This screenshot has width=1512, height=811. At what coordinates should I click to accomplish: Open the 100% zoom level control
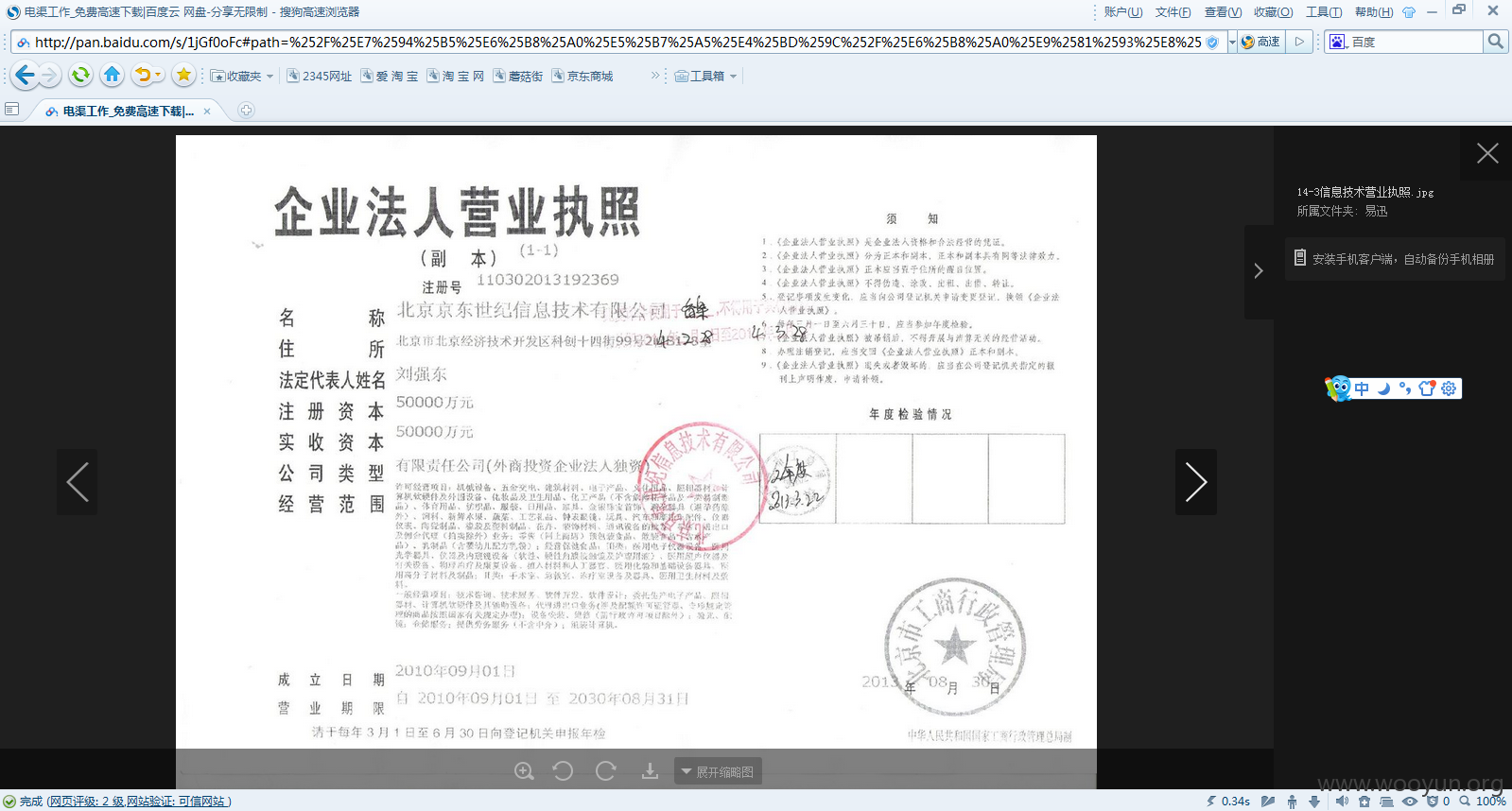[1483, 801]
